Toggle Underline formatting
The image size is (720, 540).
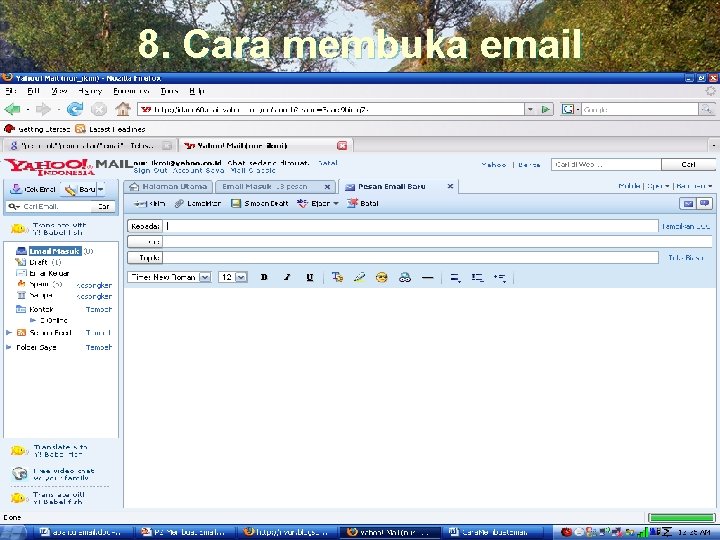pos(310,277)
